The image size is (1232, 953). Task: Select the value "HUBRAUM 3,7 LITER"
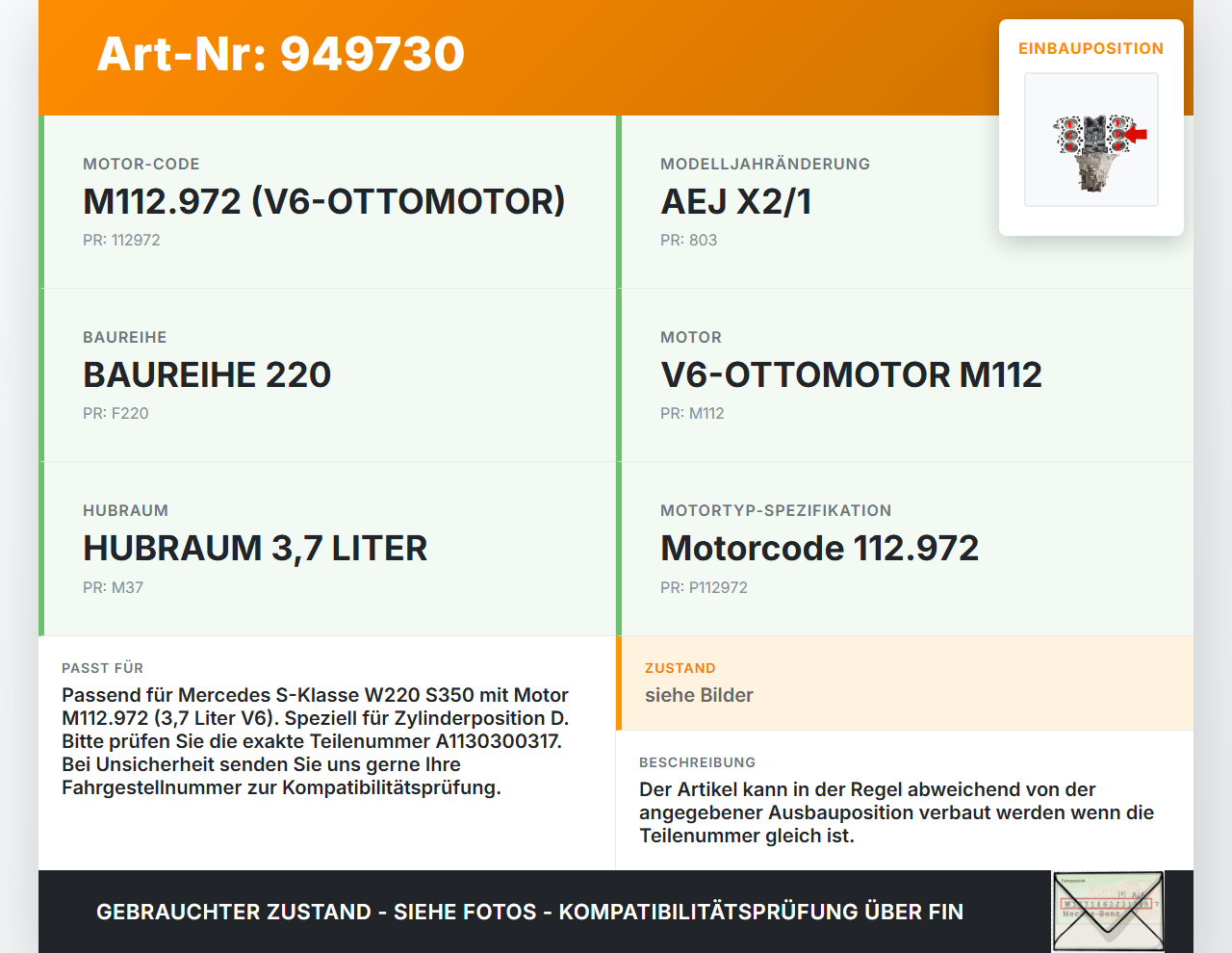point(255,548)
